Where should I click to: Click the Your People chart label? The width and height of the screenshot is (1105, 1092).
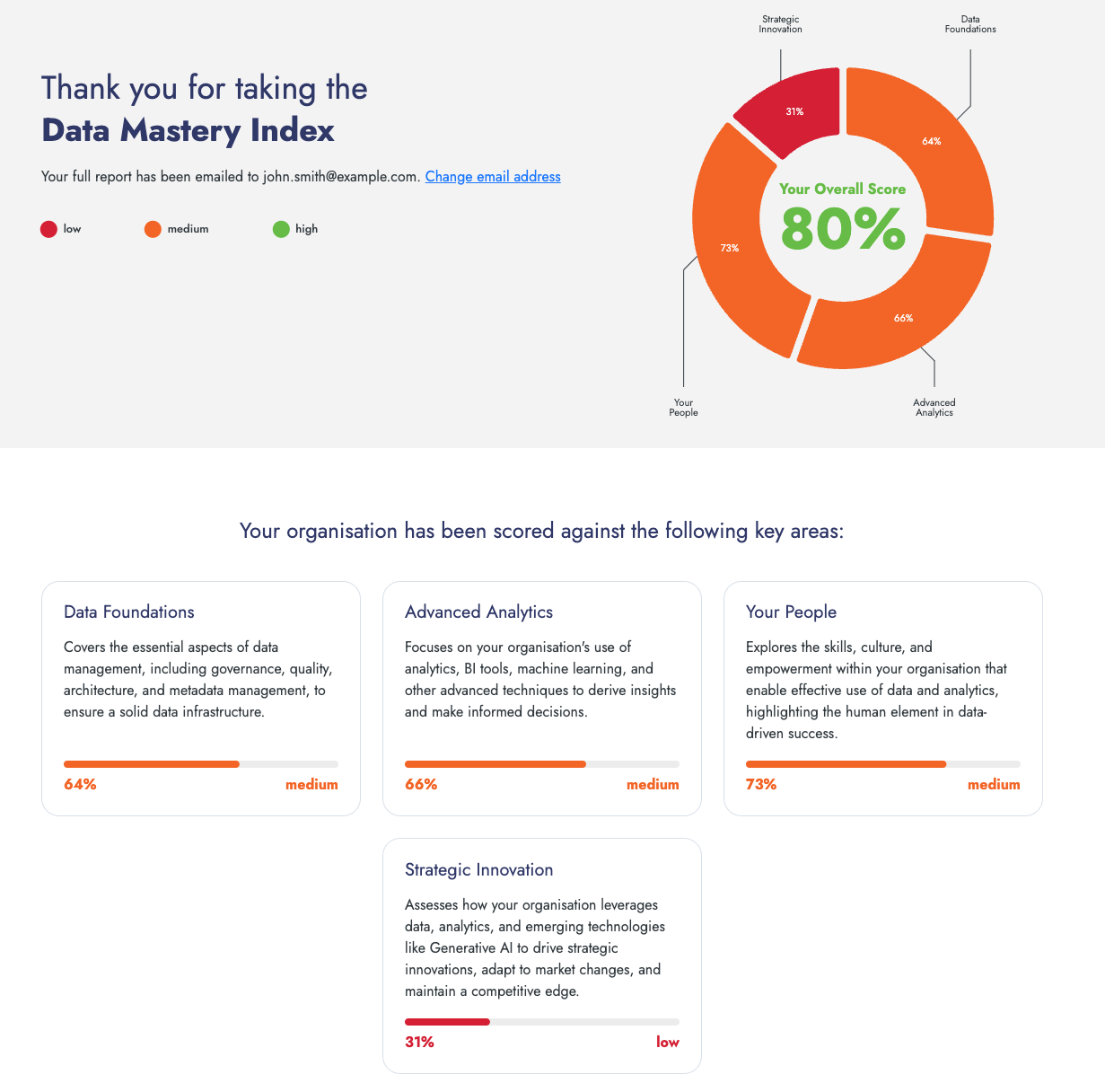pos(683,408)
